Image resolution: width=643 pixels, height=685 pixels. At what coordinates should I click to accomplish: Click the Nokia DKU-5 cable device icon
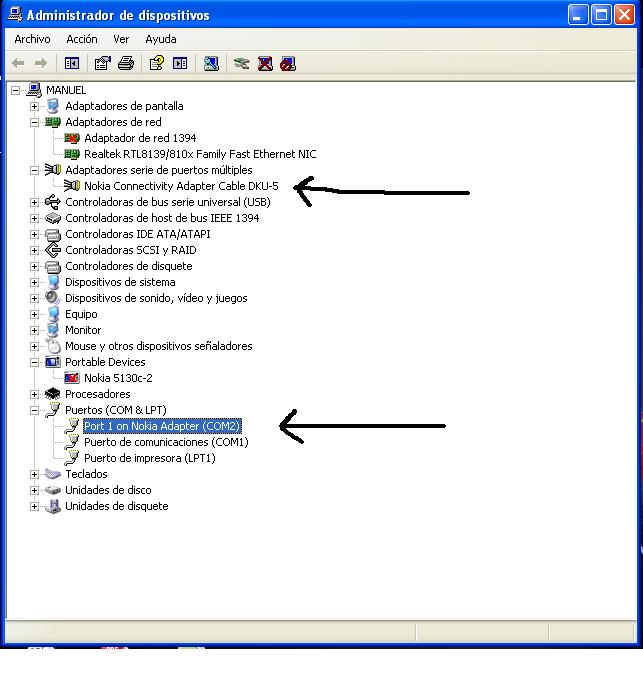pyautogui.click(x=72, y=186)
